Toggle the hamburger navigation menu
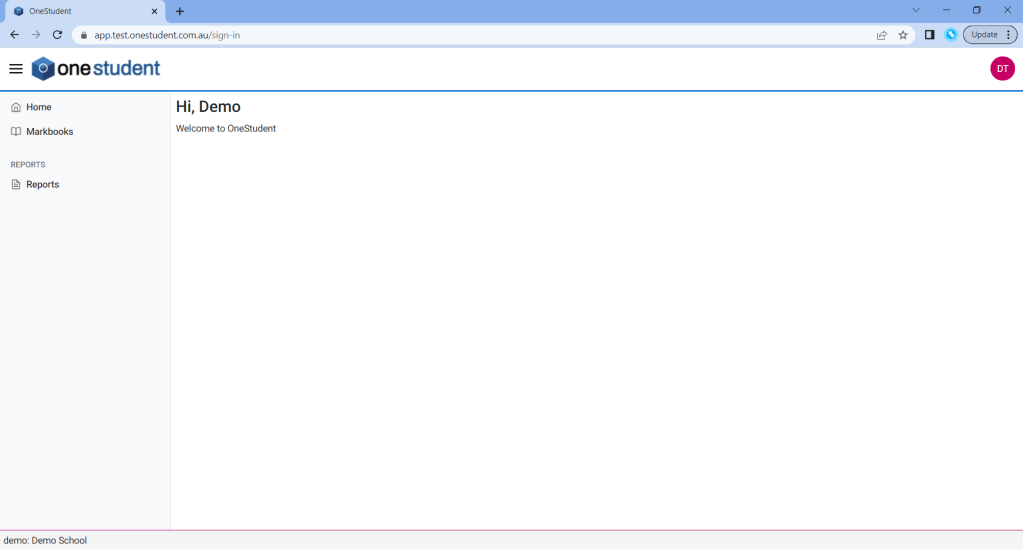The height and width of the screenshot is (549, 1023). coord(16,69)
